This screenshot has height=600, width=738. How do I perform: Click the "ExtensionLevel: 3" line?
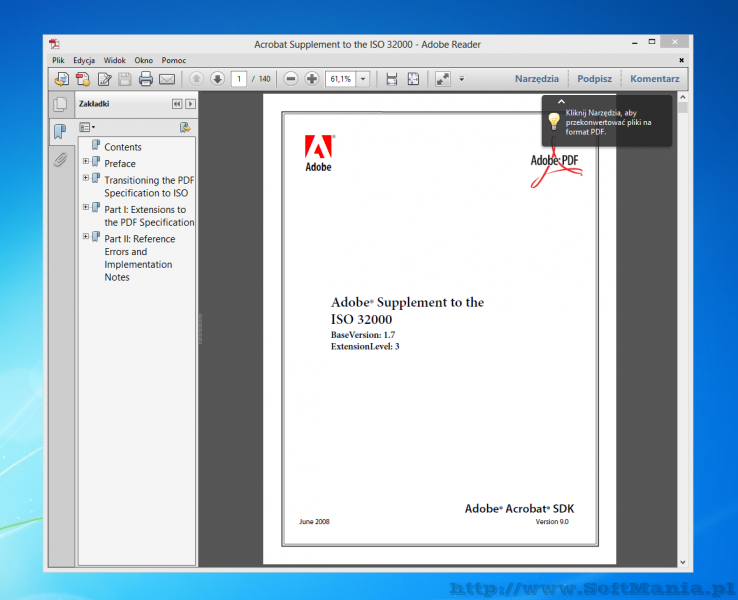[365, 346]
